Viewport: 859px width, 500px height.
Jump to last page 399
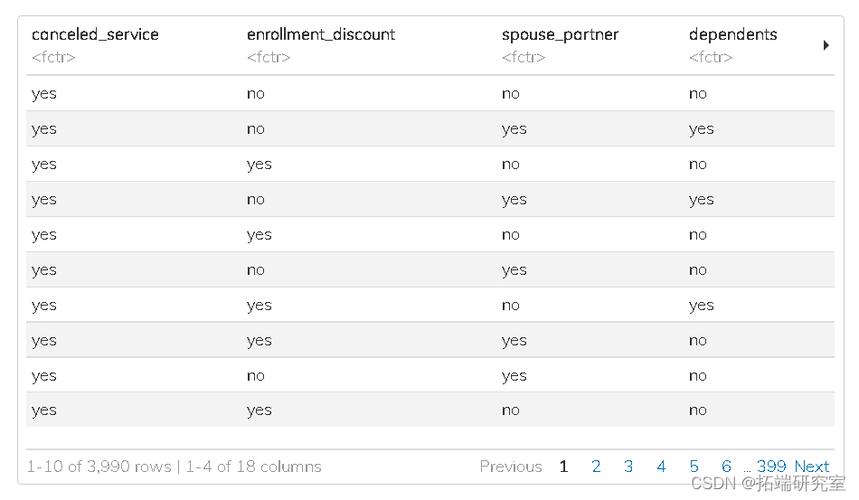771,467
